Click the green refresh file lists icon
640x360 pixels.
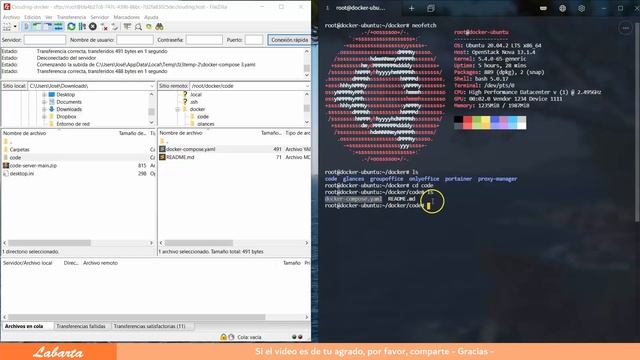[71, 27]
